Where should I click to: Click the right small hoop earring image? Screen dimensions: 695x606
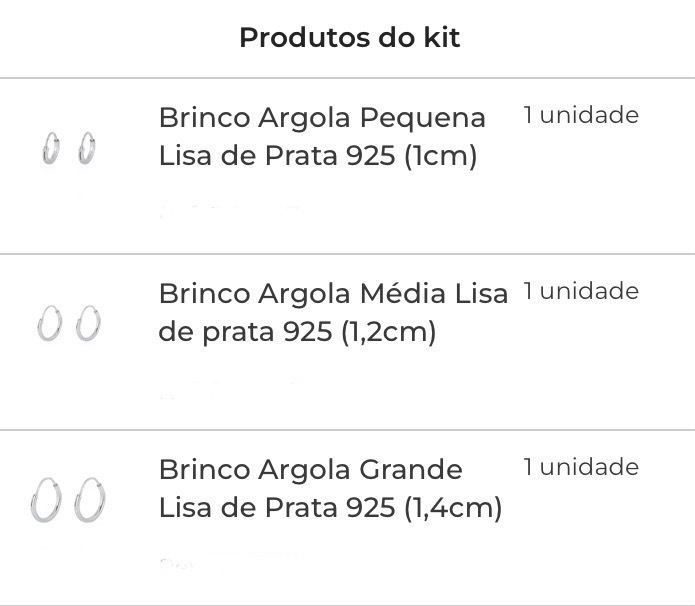coord(87,148)
